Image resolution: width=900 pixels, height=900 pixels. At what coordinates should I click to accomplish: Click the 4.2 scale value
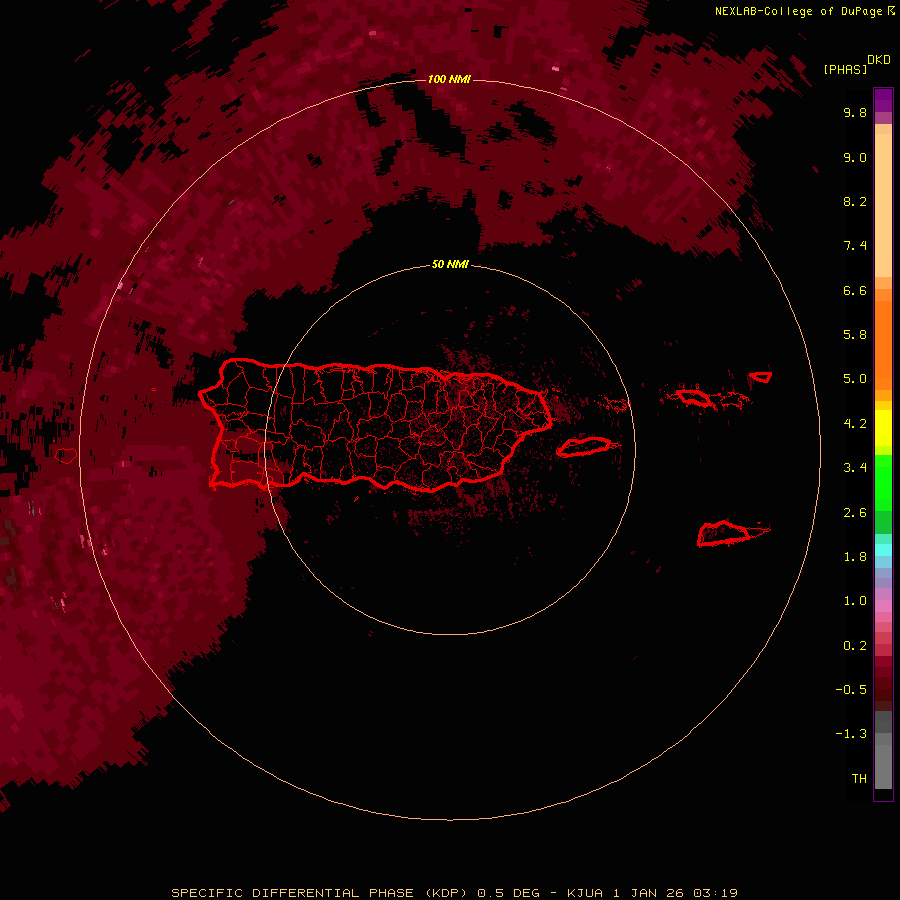click(855, 424)
